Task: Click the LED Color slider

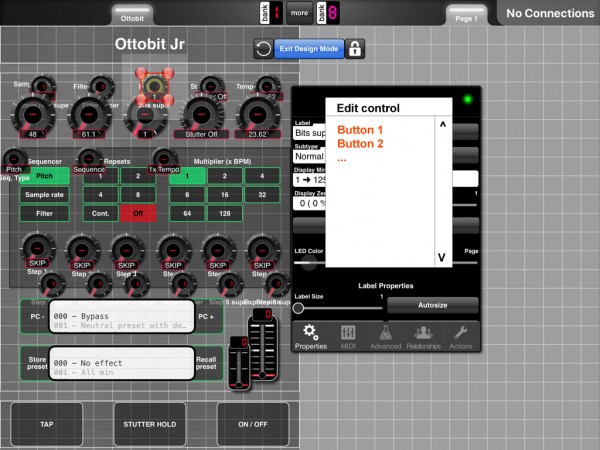Action: [x=309, y=262]
